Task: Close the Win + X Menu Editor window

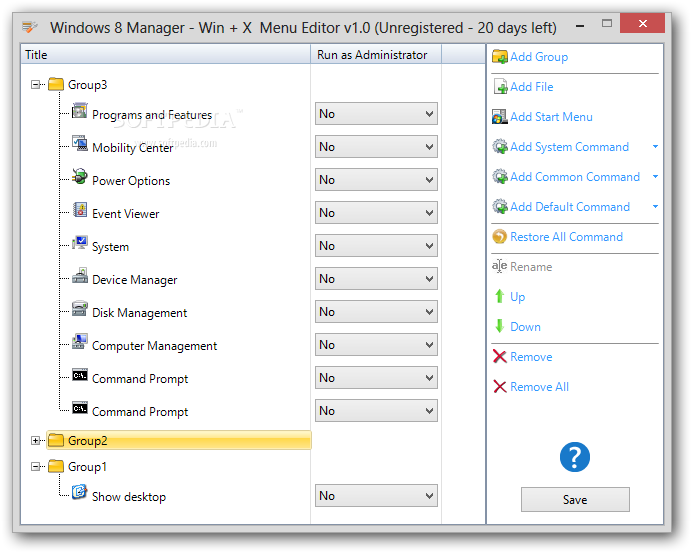Action: (642, 23)
